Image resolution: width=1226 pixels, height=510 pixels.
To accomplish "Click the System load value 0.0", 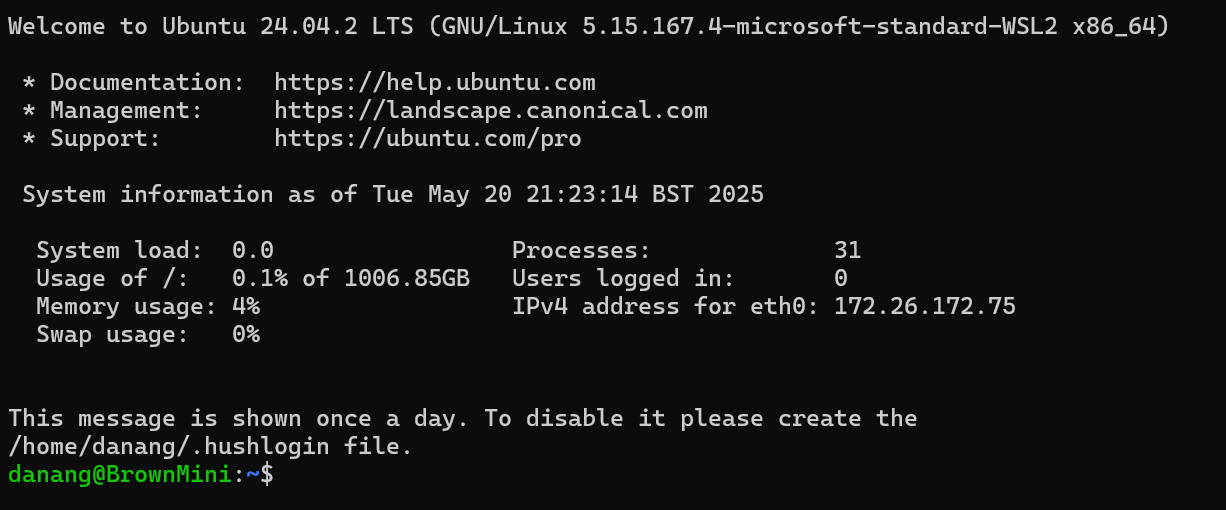I will pos(253,250).
